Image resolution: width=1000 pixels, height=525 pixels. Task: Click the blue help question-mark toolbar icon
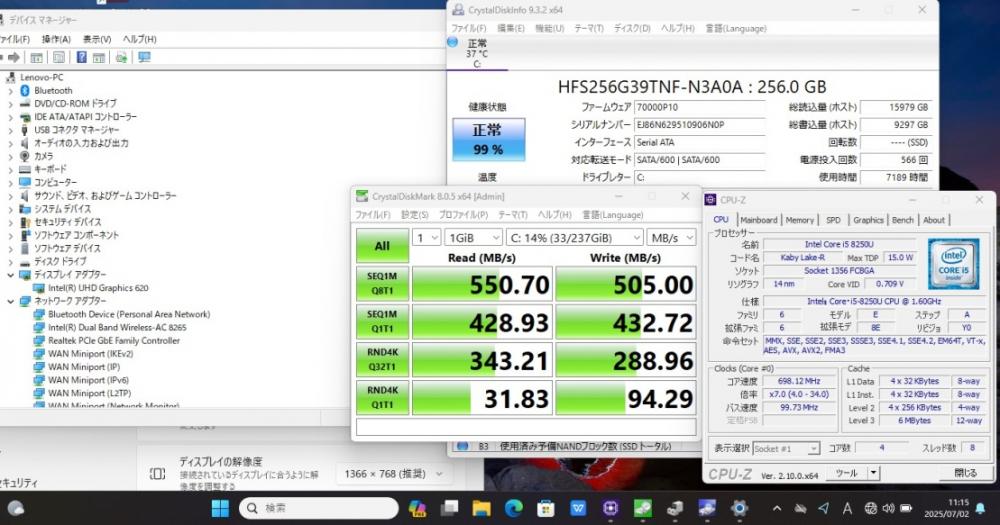click(x=82, y=57)
